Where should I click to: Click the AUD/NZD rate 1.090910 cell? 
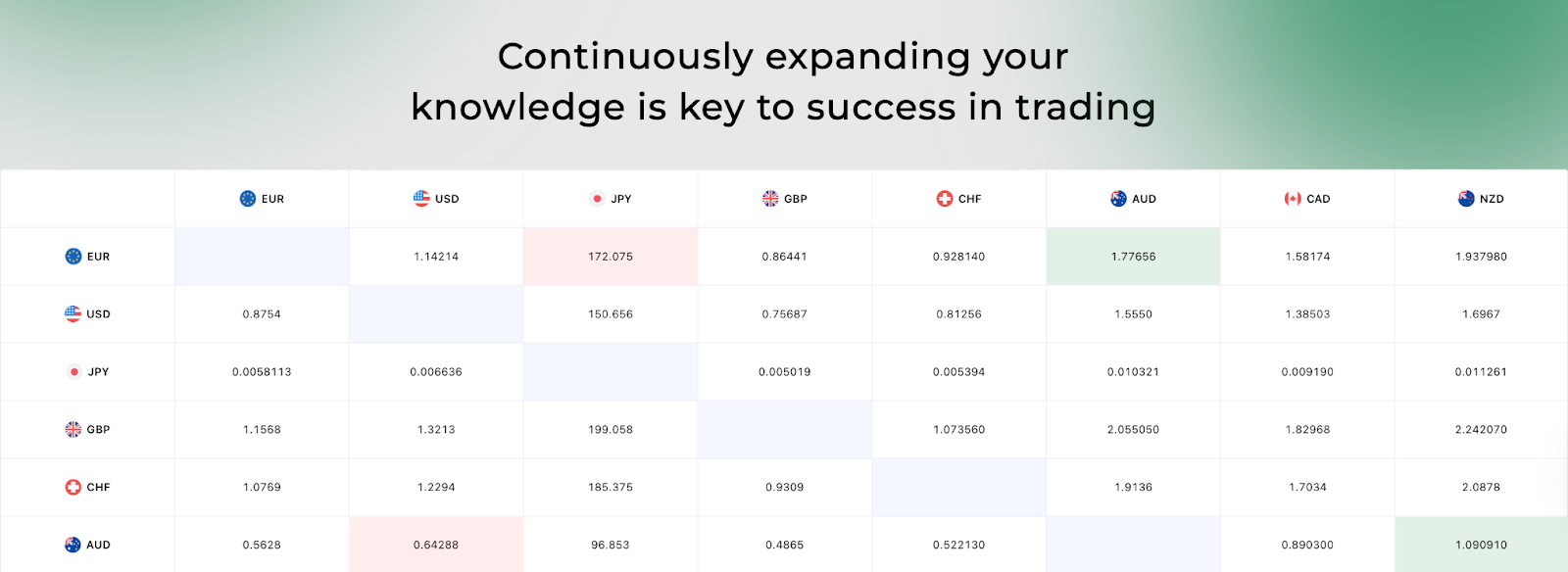point(1481,546)
